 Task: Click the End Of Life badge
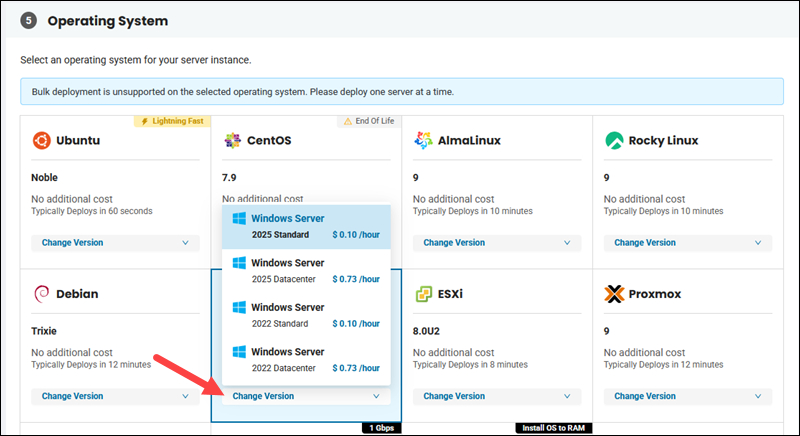pos(369,121)
